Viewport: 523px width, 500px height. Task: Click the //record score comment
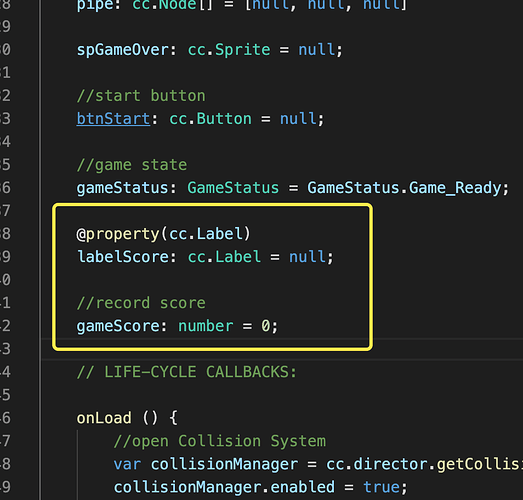[141, 303]
